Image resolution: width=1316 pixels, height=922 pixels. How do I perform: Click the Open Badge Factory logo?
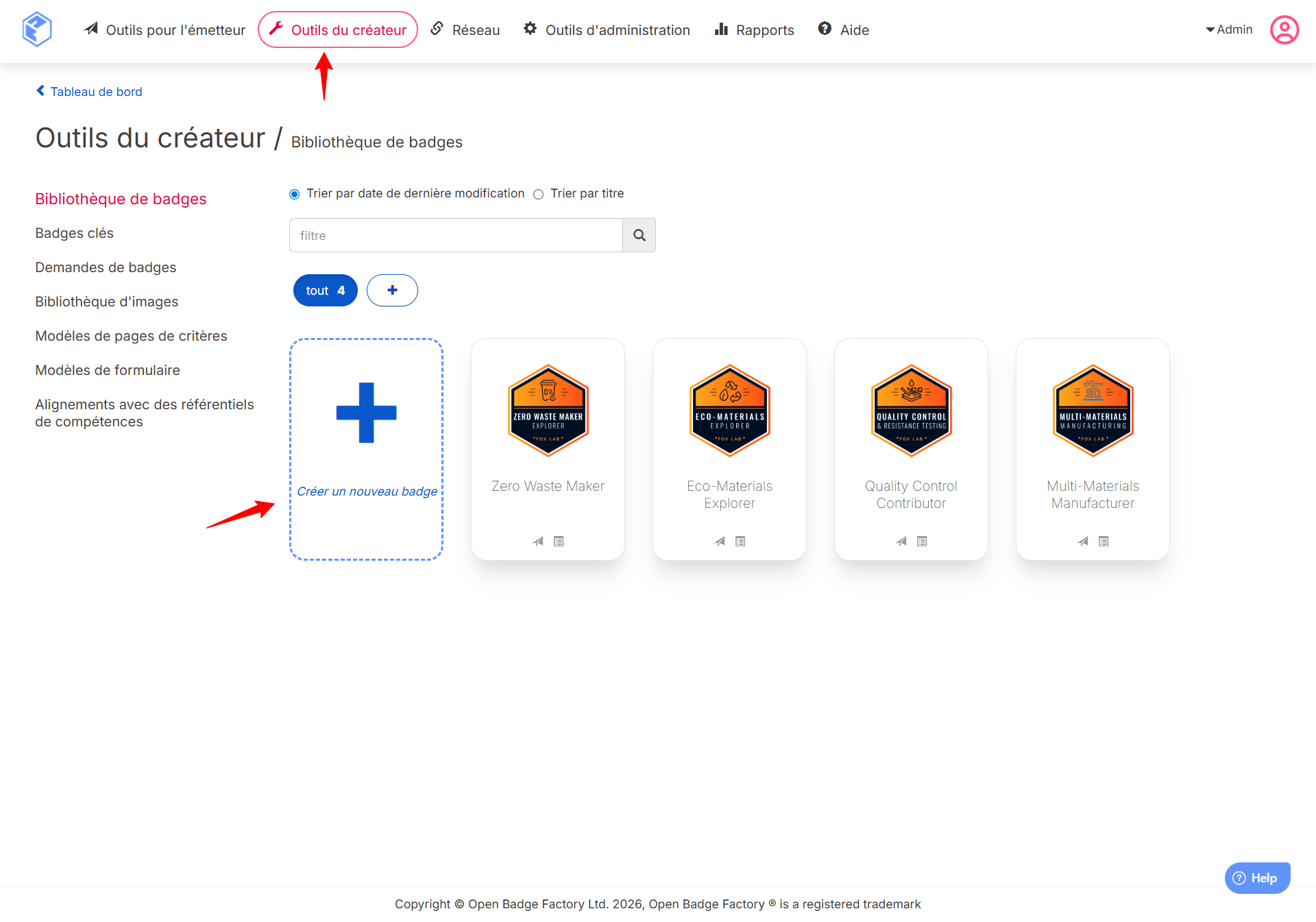(37, 29)
